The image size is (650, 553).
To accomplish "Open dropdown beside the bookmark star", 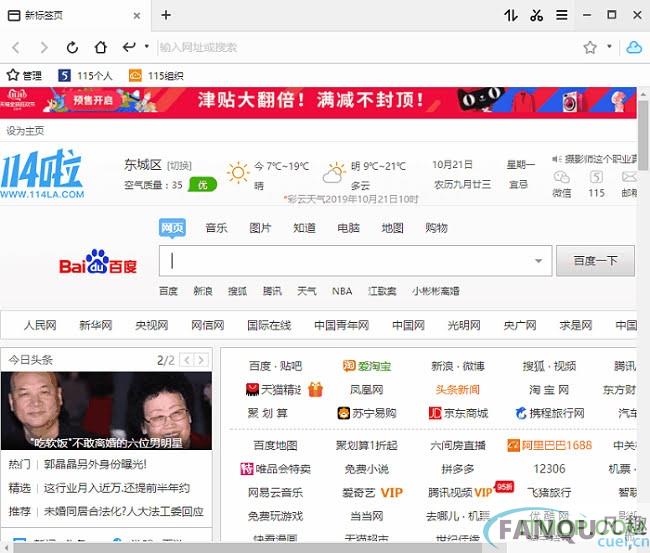I will coord(609,46).
